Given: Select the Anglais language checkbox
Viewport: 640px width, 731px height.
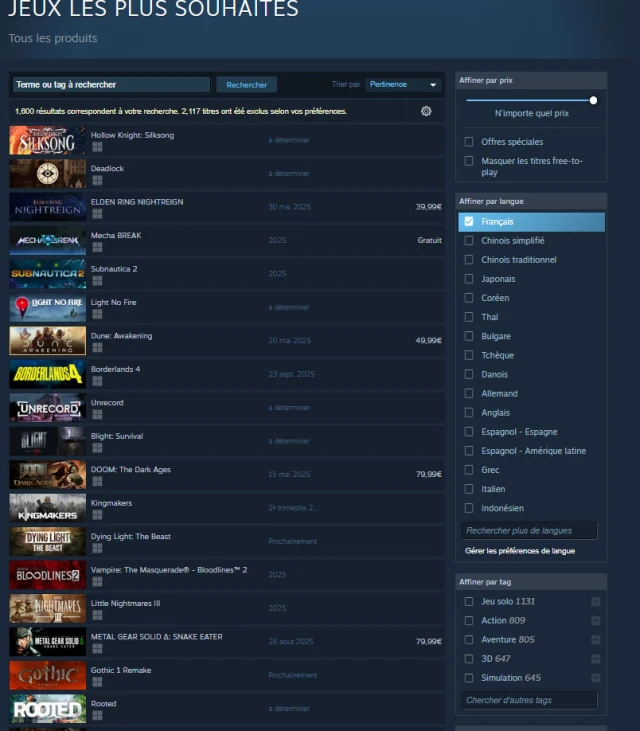Looking at the screenshot, I should coord(469,413).
